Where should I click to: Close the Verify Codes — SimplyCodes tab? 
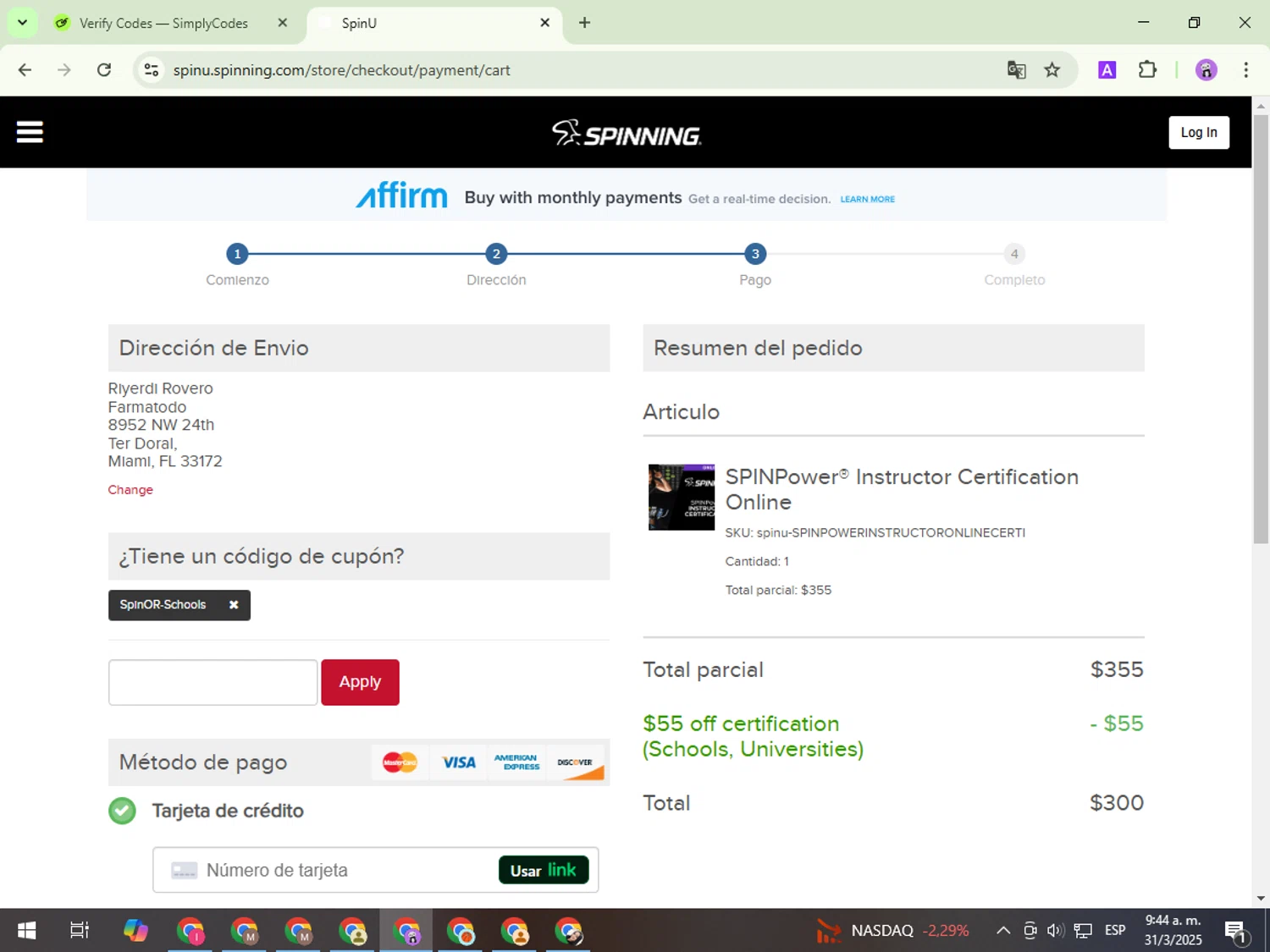tap(283, 23)
